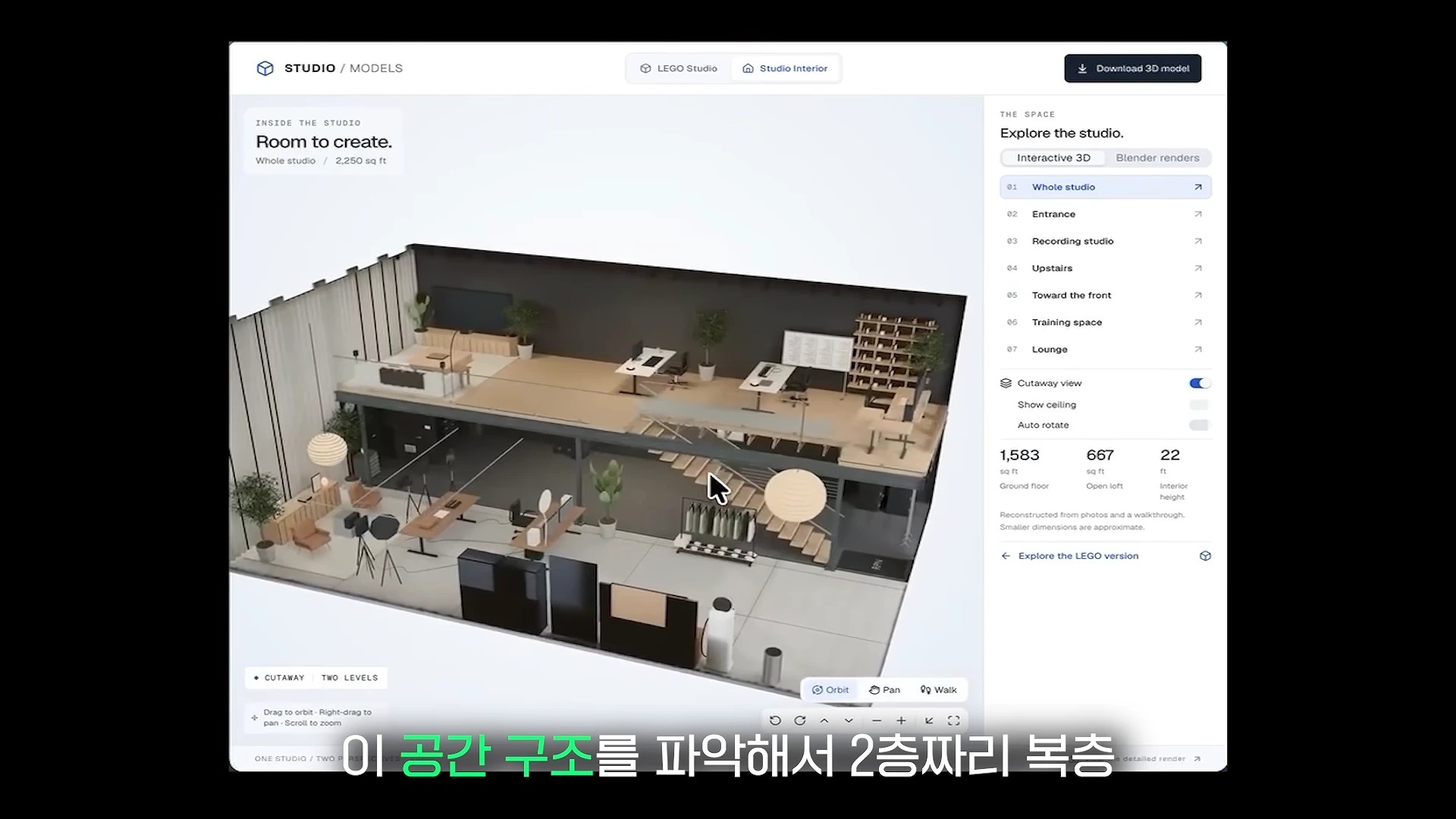Image resolution: width=1456 pixels, height=819 pixels.
Task: Tilt the camera up with the chevron
Action: tap(824, 720)
